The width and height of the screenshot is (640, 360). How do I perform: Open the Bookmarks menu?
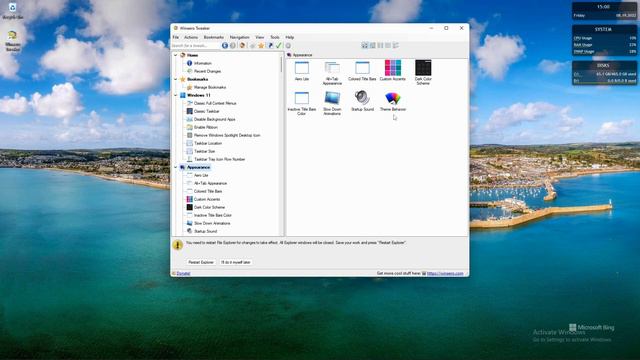point(214,37)
